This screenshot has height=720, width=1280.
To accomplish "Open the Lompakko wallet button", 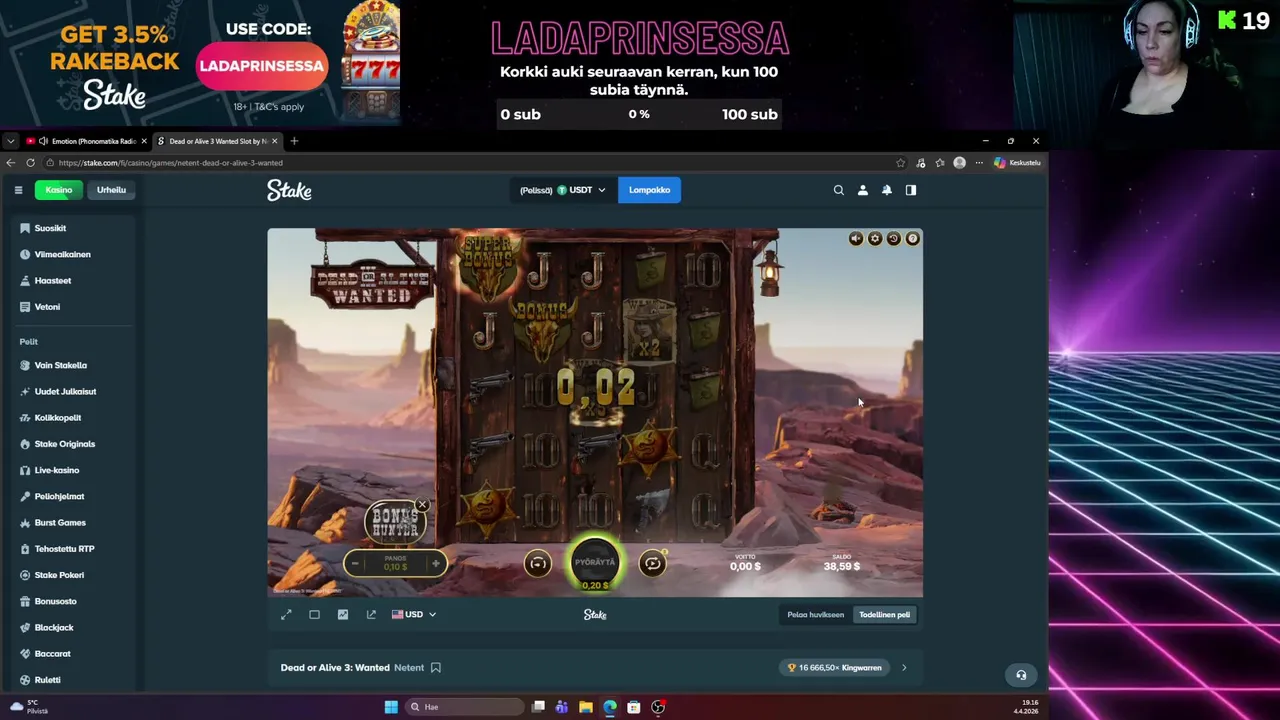I will (x=649, y=190).
